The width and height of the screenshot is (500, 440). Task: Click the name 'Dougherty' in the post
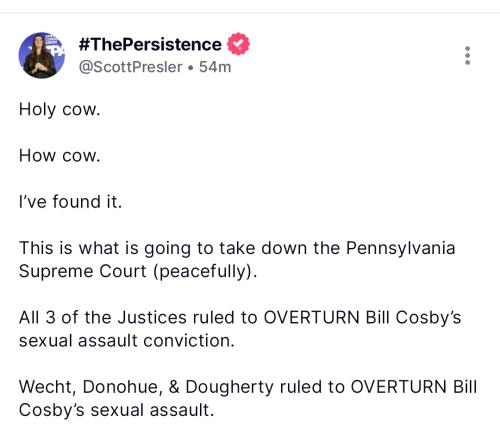click(x=229, y=388)
